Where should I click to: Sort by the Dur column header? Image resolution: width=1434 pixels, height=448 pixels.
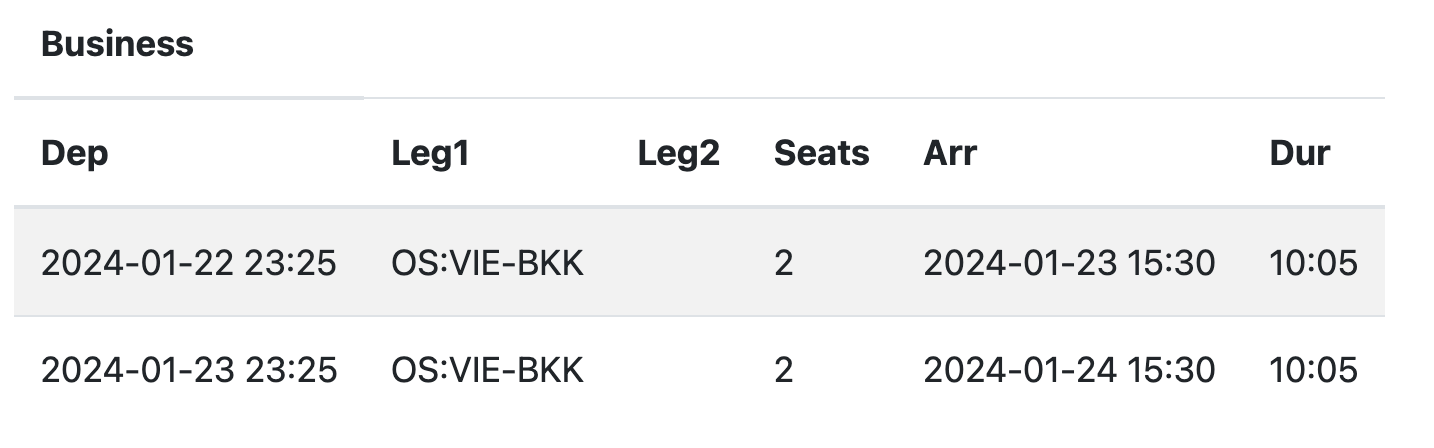pos(1299,154)
